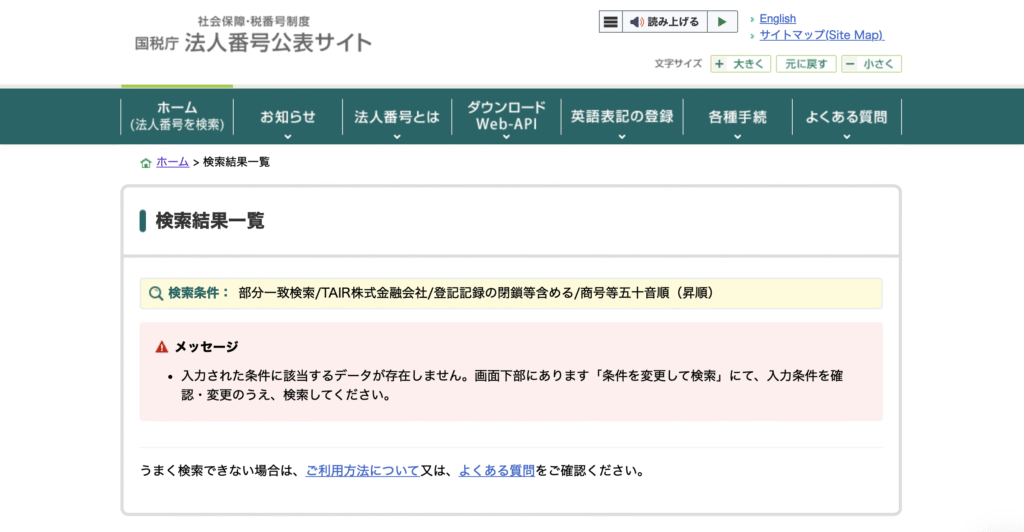Open the お知らせ menu
This screenshot has width=1024, height=532.
(x=287, y=117)
